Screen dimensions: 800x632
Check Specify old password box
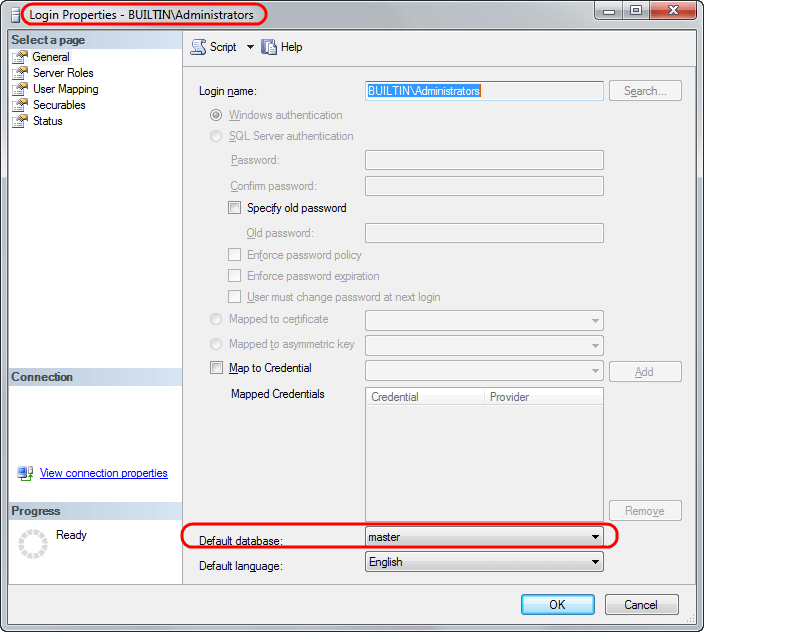[234, 208]
